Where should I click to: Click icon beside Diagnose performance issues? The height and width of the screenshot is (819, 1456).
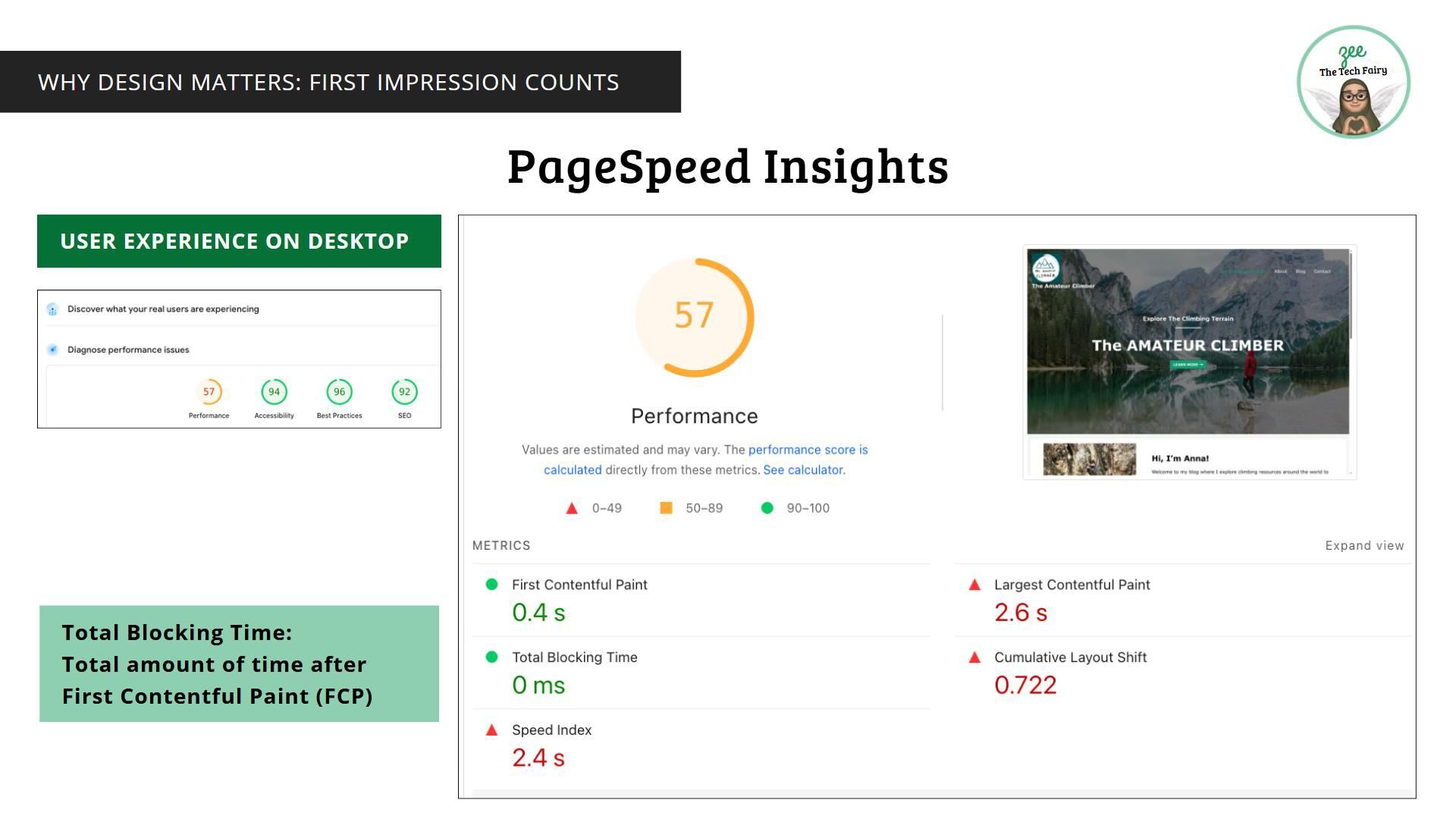point(52,350)
